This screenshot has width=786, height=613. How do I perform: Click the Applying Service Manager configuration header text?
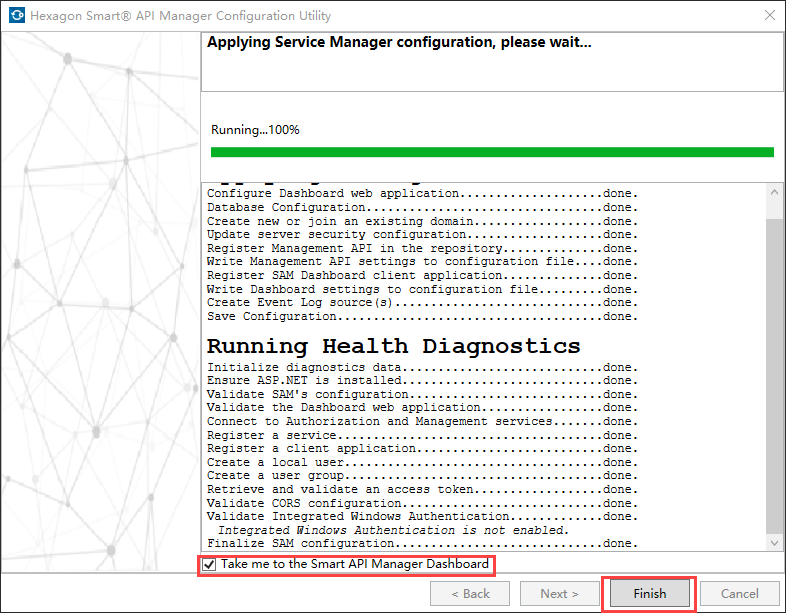(398, 43)
